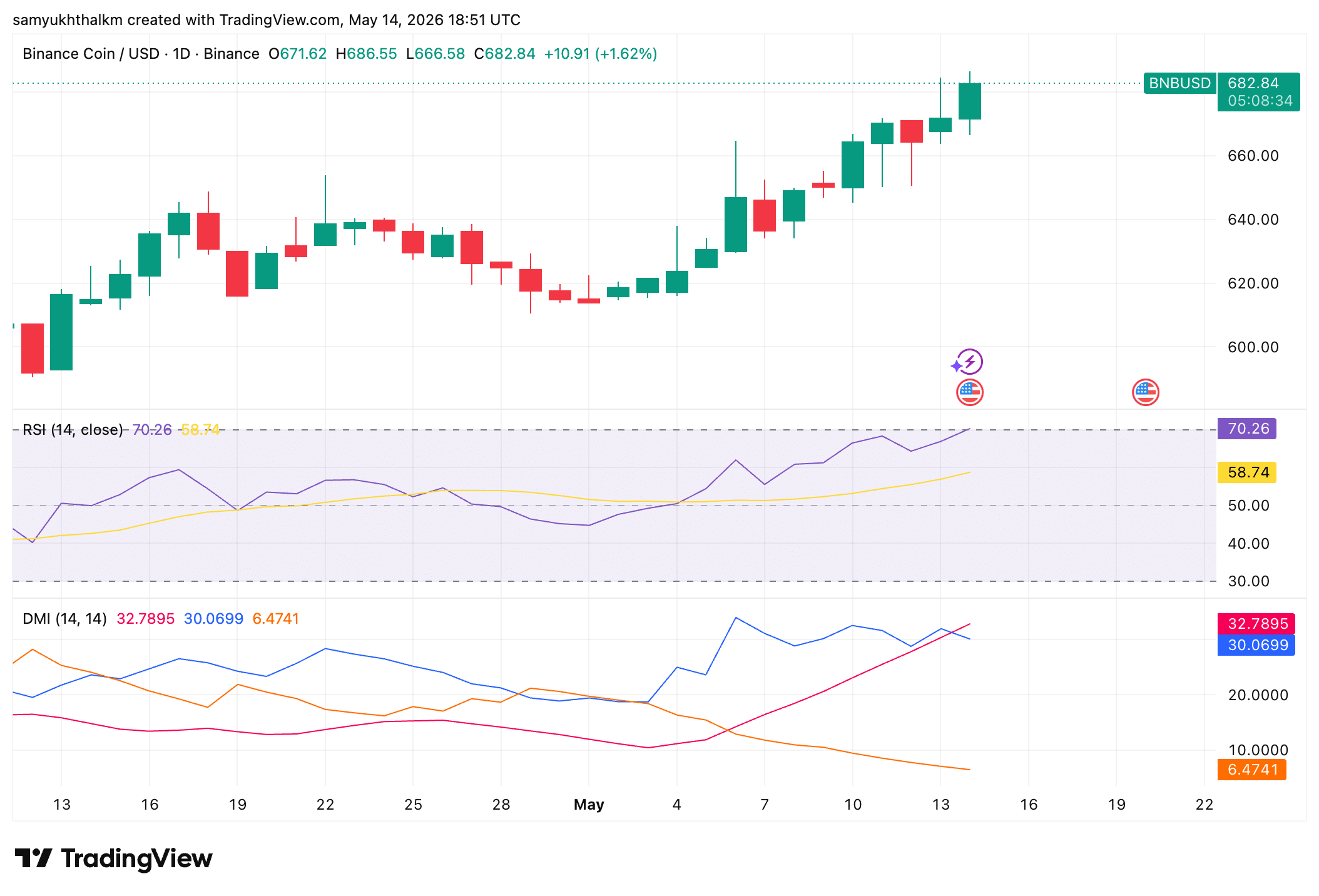Click the 600.00 price axis label
This screenshot has width=1319, height=896.
tap(1253, 347)
